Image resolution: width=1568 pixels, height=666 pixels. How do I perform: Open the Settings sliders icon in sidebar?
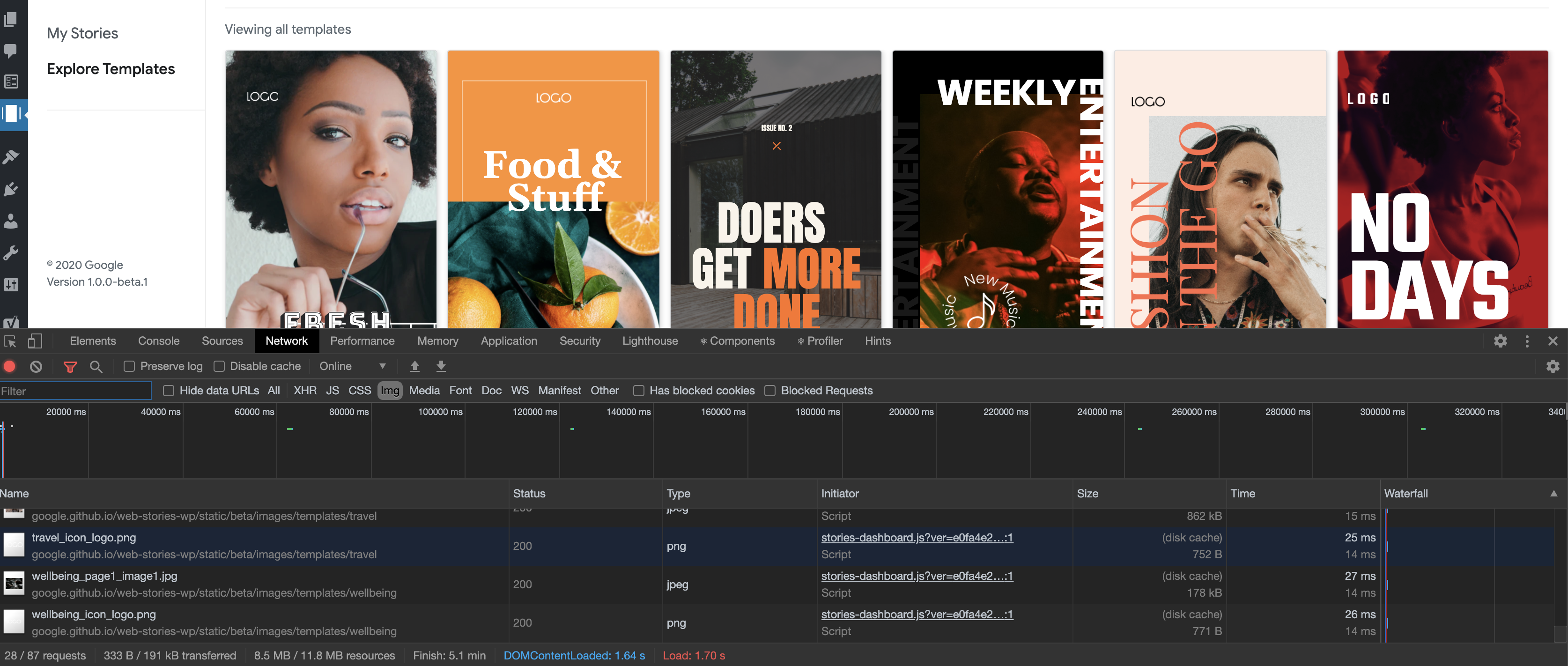[11, 284]
